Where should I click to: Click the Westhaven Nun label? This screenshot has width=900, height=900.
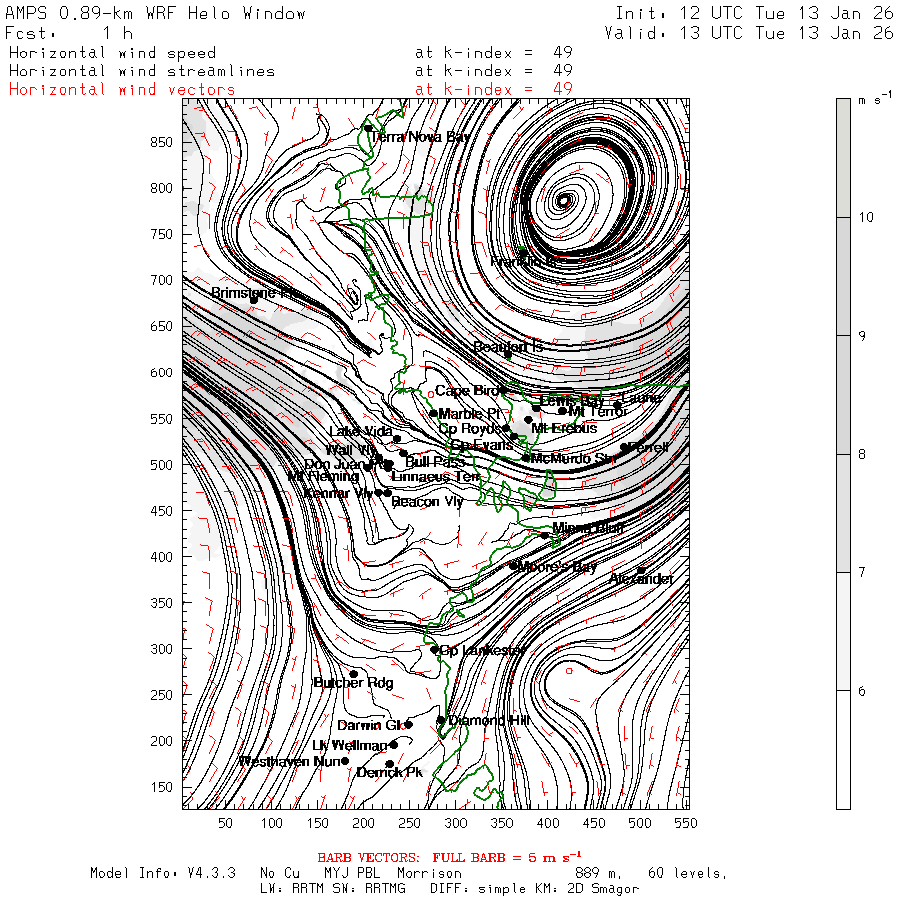point(290,762)
